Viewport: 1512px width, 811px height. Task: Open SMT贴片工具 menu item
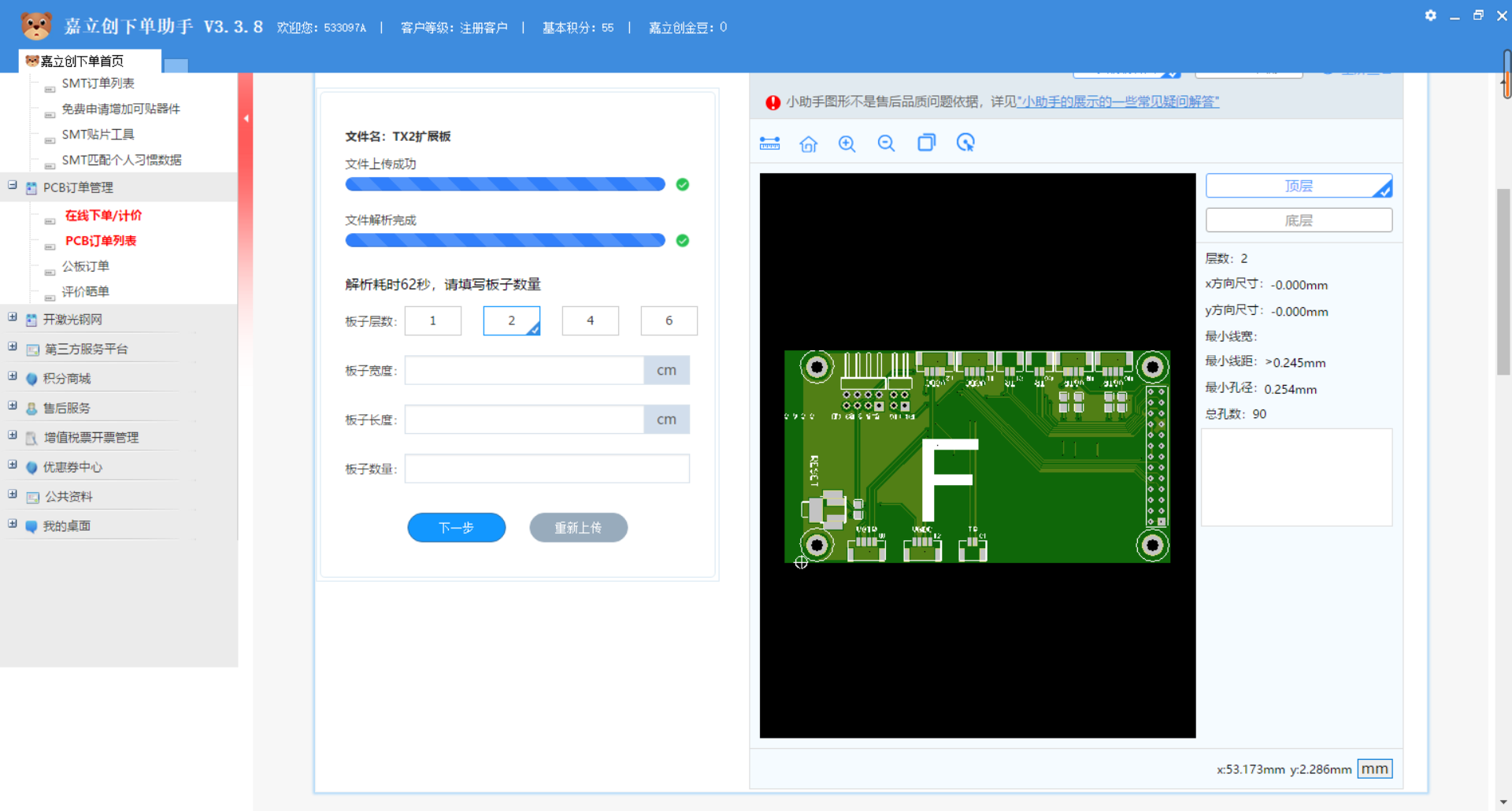[98, 135]
